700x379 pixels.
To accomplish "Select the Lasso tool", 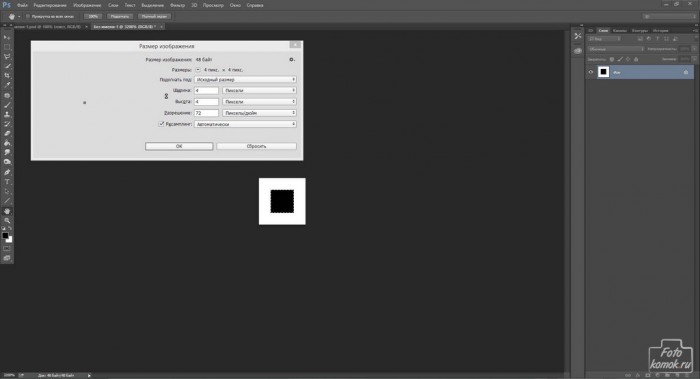I will (7, 57).
